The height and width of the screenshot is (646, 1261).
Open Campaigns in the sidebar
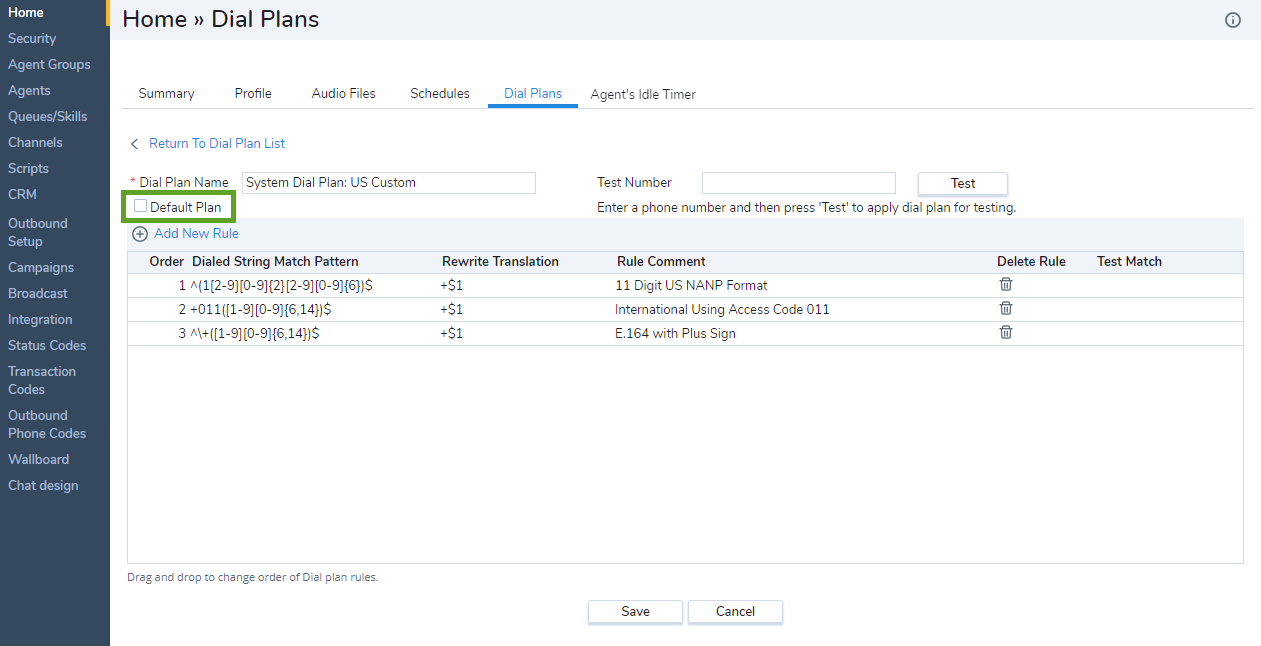pyautogui.click(x=41, y=268)
